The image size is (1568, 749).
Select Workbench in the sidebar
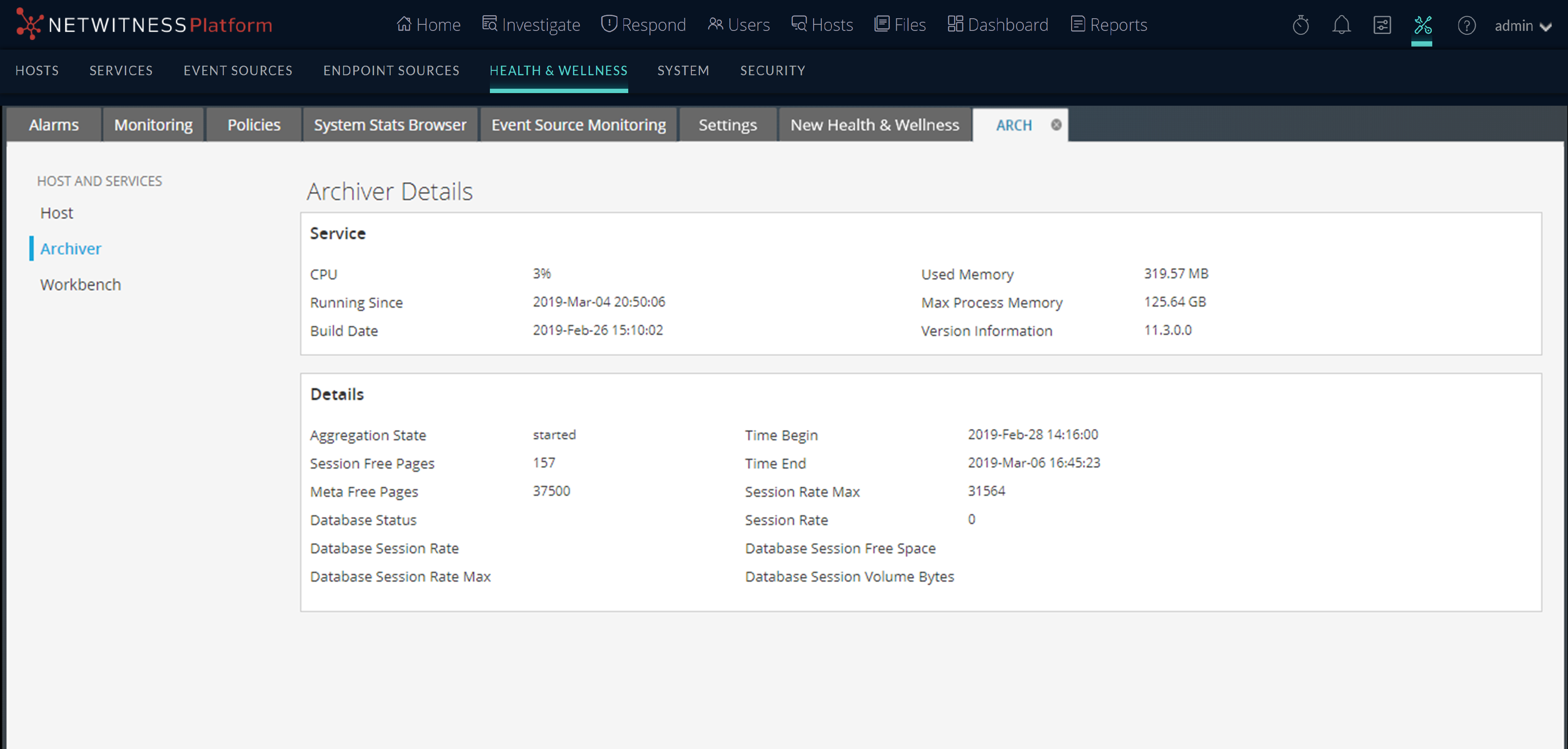pyautogui.click(x=80, y=285)
